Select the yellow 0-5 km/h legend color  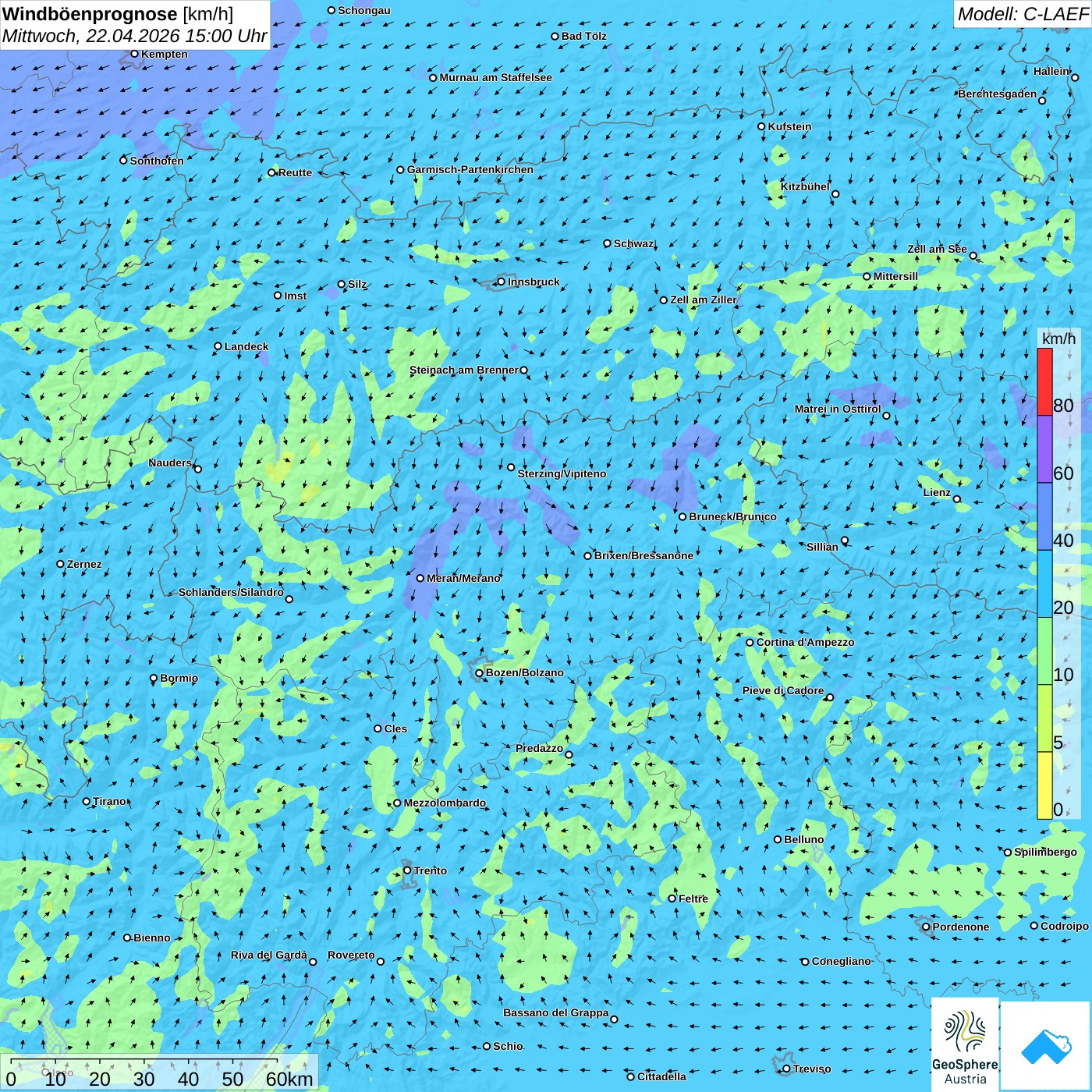(1044, 785)
